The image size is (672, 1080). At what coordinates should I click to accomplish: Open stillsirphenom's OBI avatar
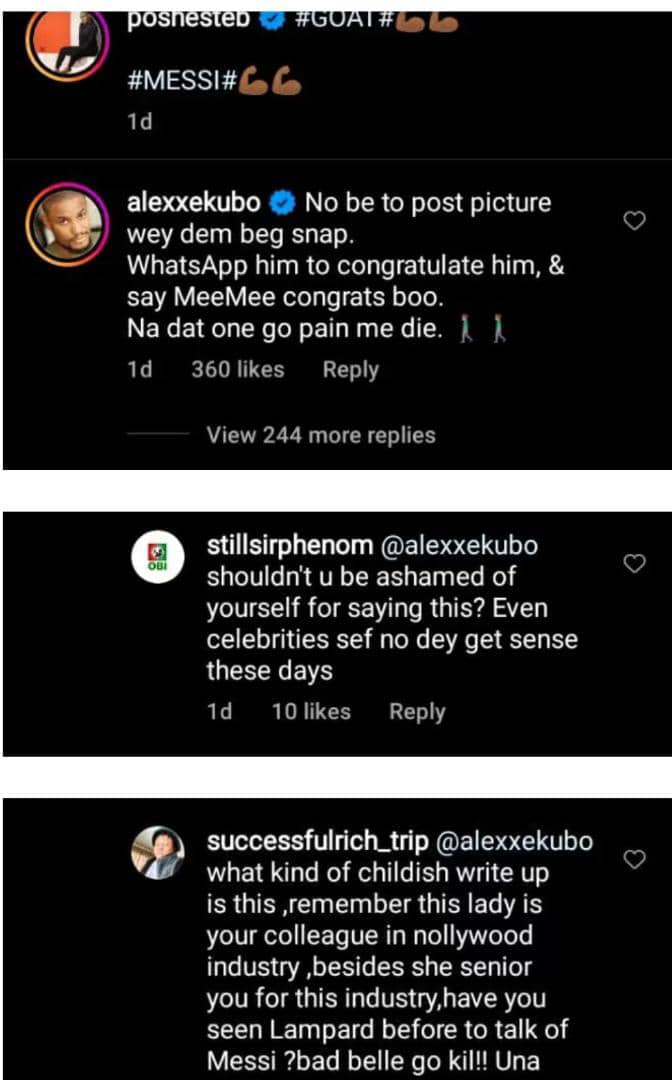pos(158,557)
